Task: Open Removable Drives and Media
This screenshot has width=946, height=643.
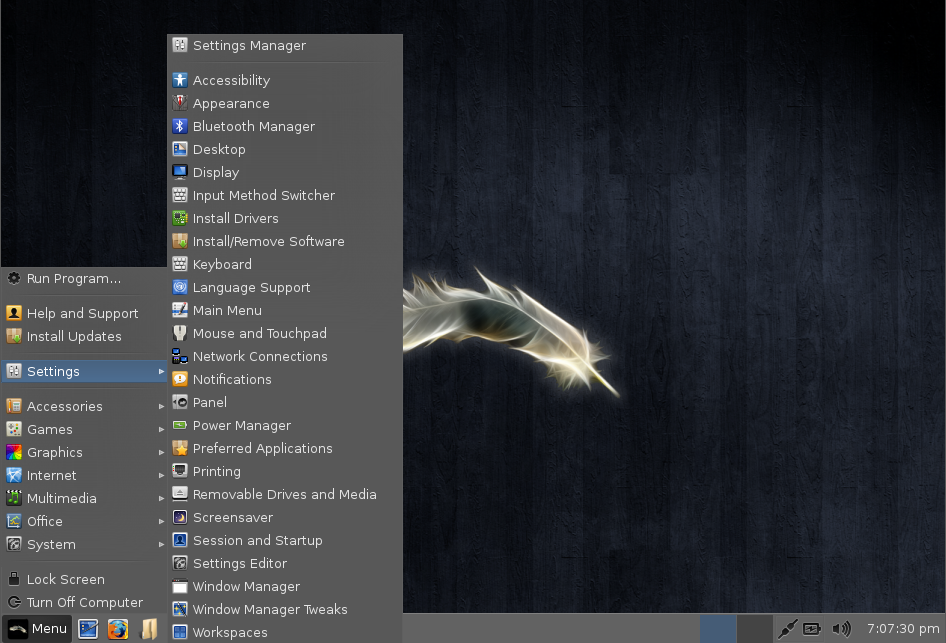Action: click(285, 494)
